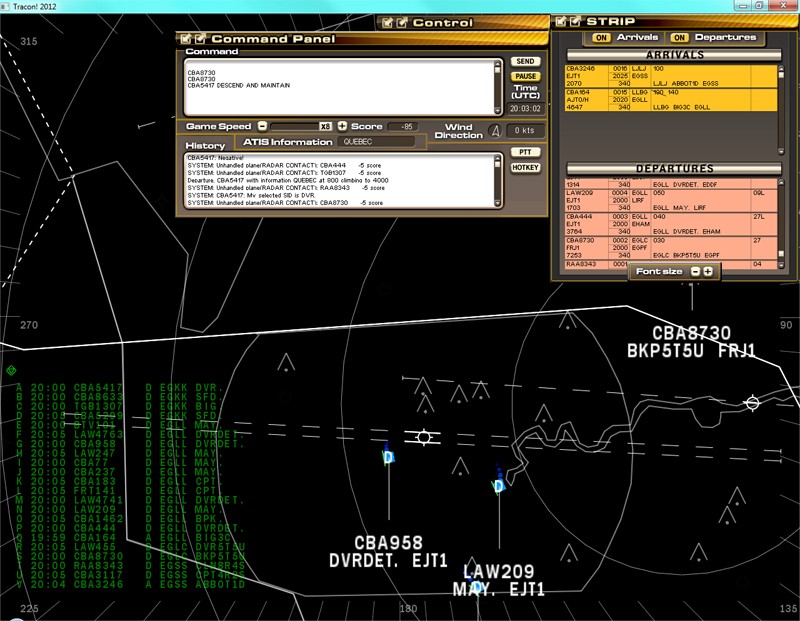
Task: Click the left title-bar icon on Command Panel
Action: (x=187, y=37)
